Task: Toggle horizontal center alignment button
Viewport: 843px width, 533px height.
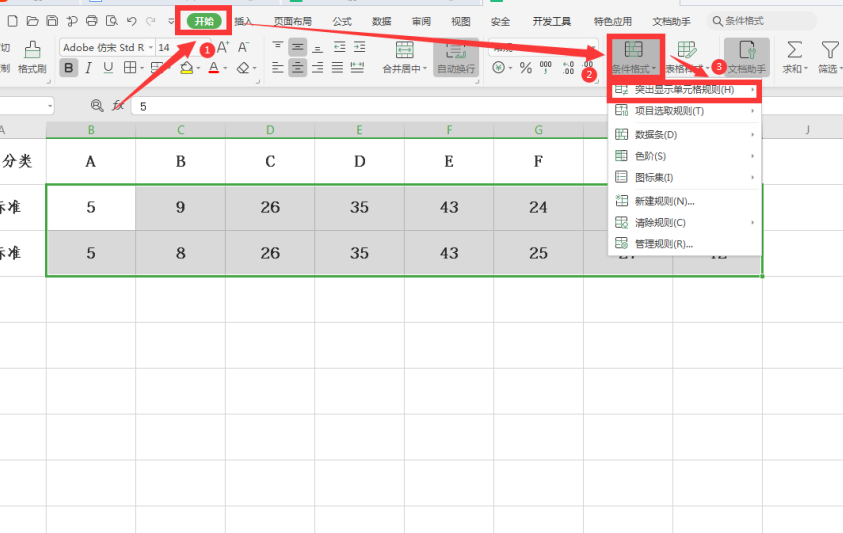Action: (297, 68)
